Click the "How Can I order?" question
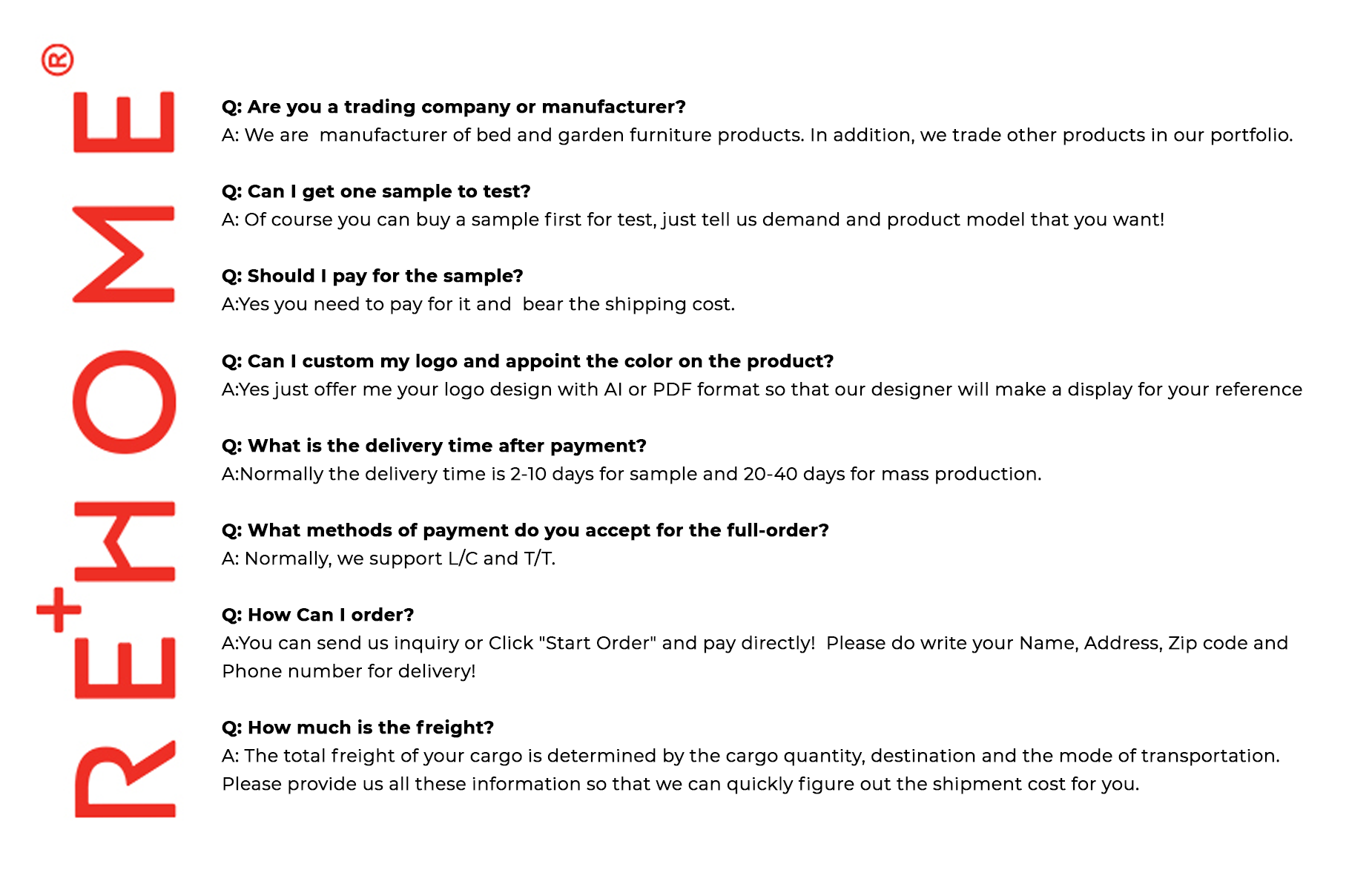Image resolution: width=1372 pixels, height=890 pixels. coord(317,615)
